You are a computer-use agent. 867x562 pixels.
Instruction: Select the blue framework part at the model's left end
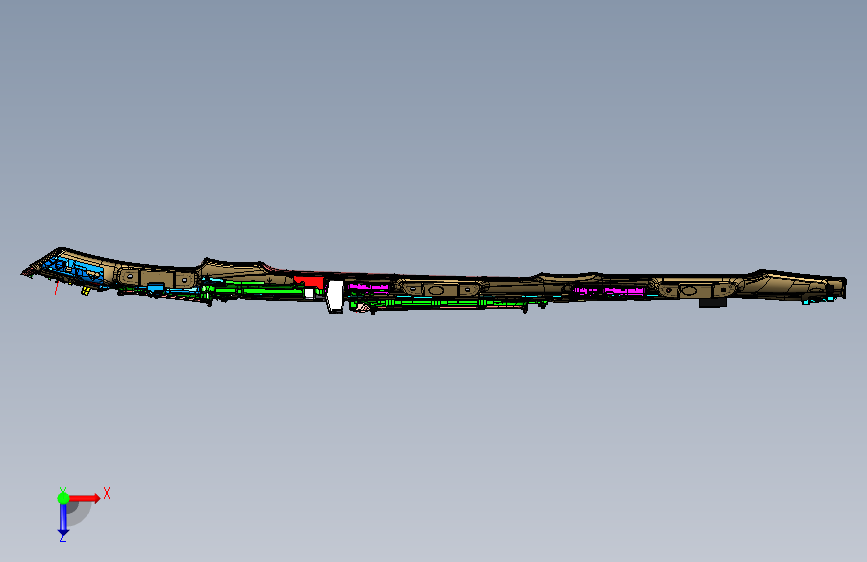[75, 269]
